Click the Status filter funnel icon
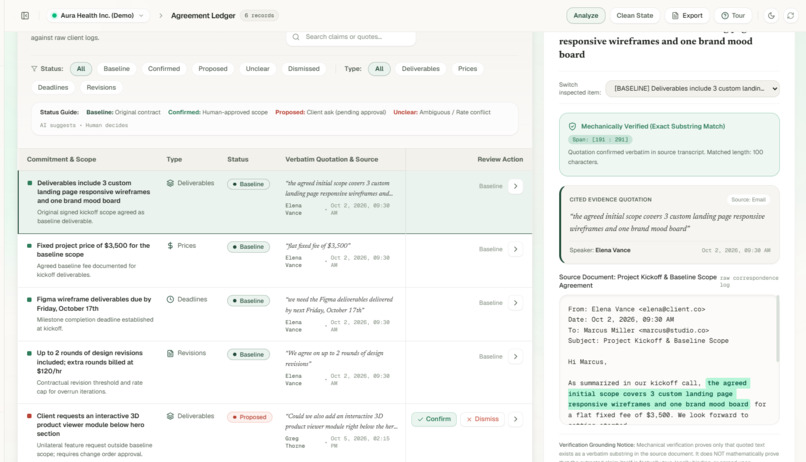Viewport: 806px width, 462px height. (34, 68)
